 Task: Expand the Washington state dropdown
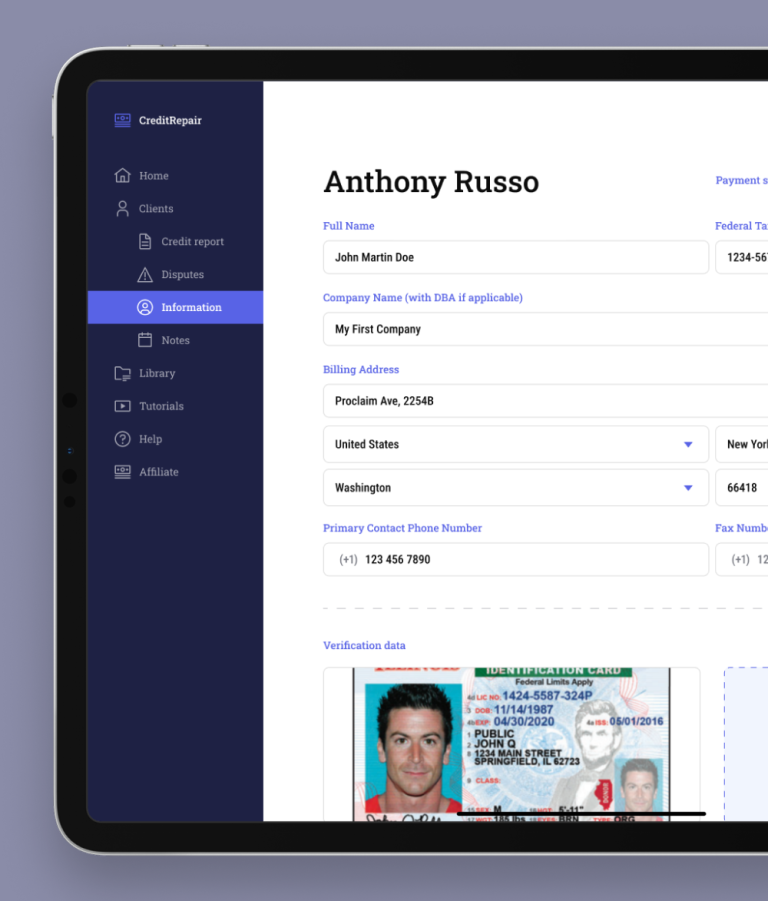tap(515, 488)
